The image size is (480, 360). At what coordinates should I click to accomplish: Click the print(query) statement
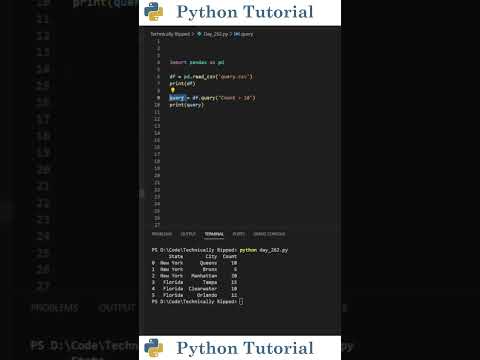(x=186, y=105)
